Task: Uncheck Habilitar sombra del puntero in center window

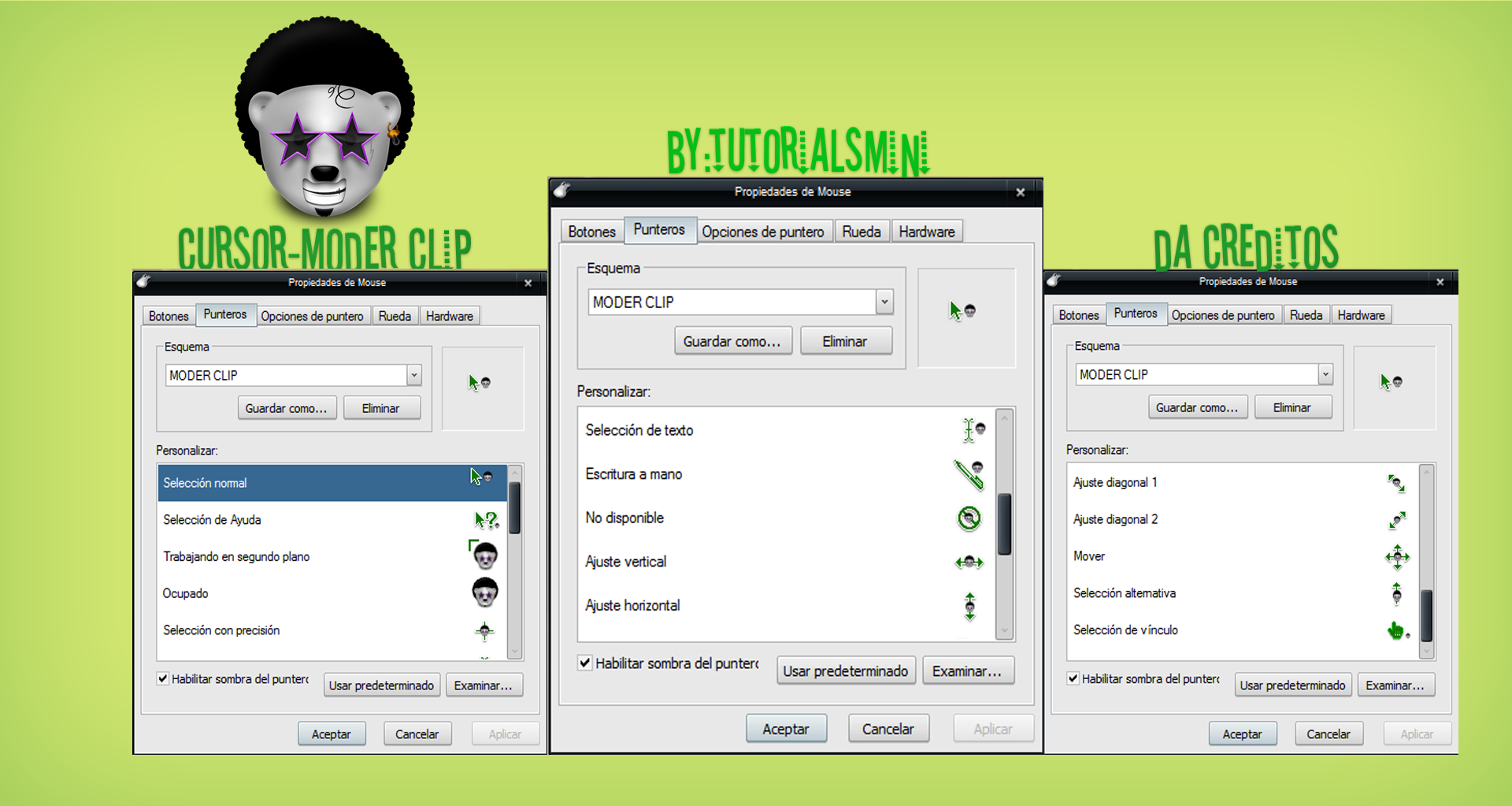Action: [585, 663]
